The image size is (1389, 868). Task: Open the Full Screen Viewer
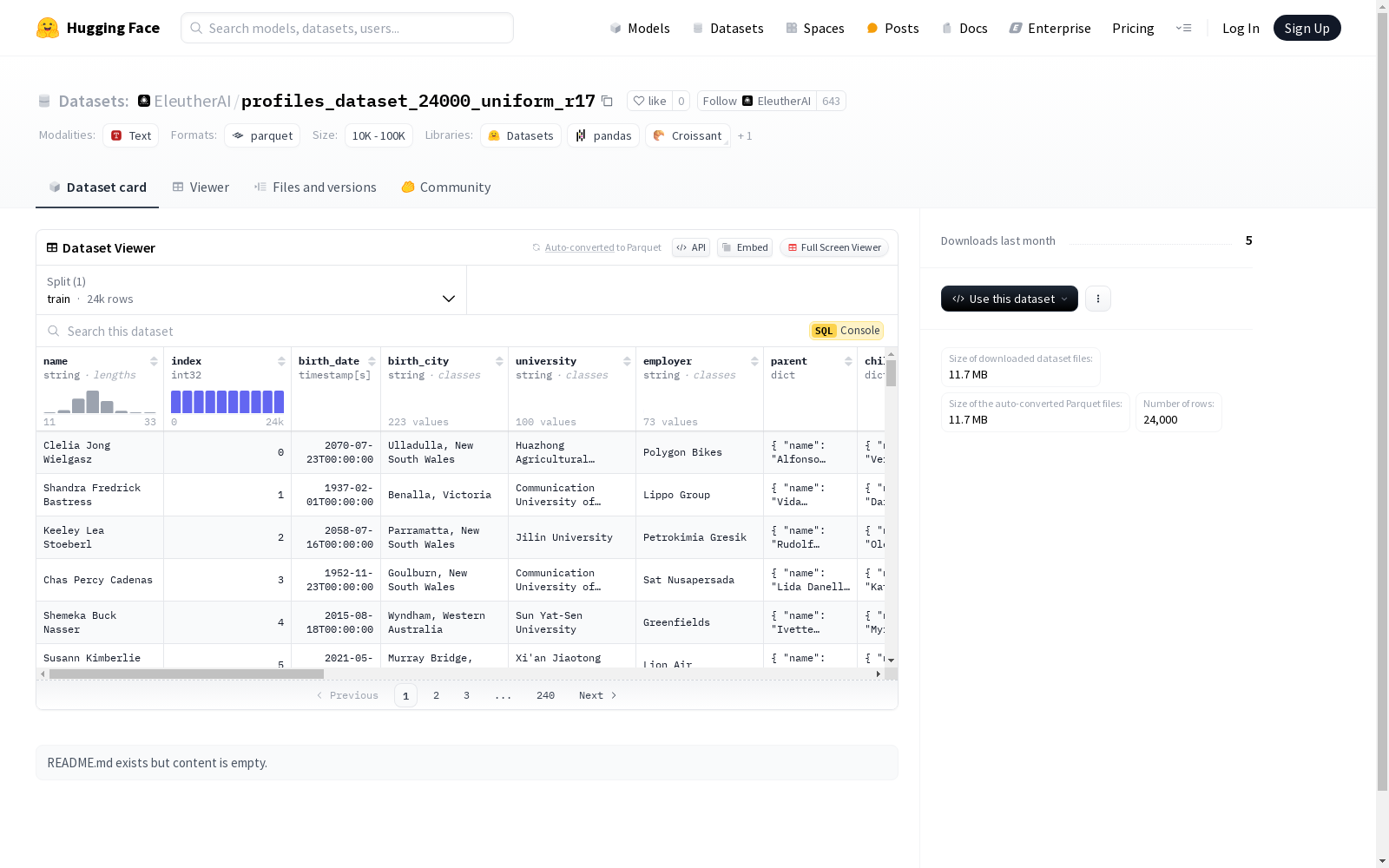pyautogui.click(x=834, y=247)
